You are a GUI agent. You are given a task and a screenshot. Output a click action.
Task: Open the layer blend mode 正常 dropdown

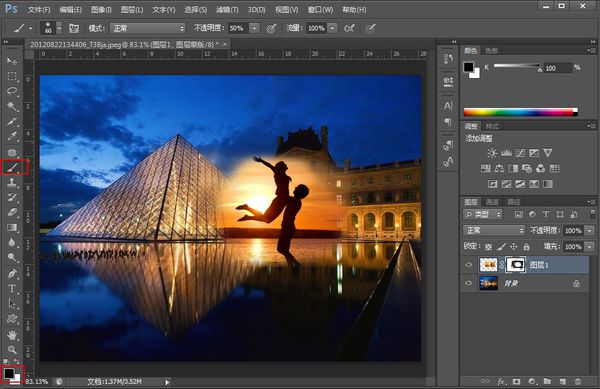click(494, 230)
